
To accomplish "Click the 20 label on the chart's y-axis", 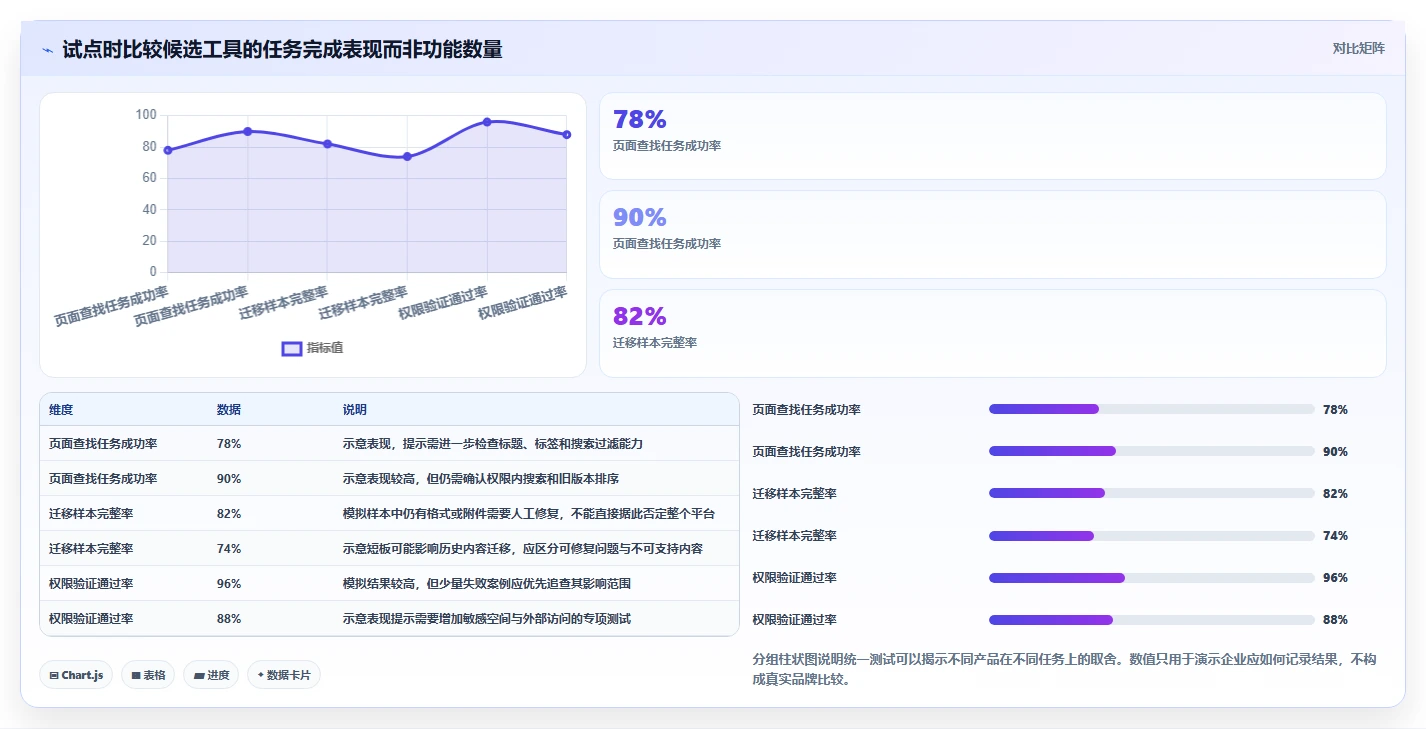I will coord(149,240).
